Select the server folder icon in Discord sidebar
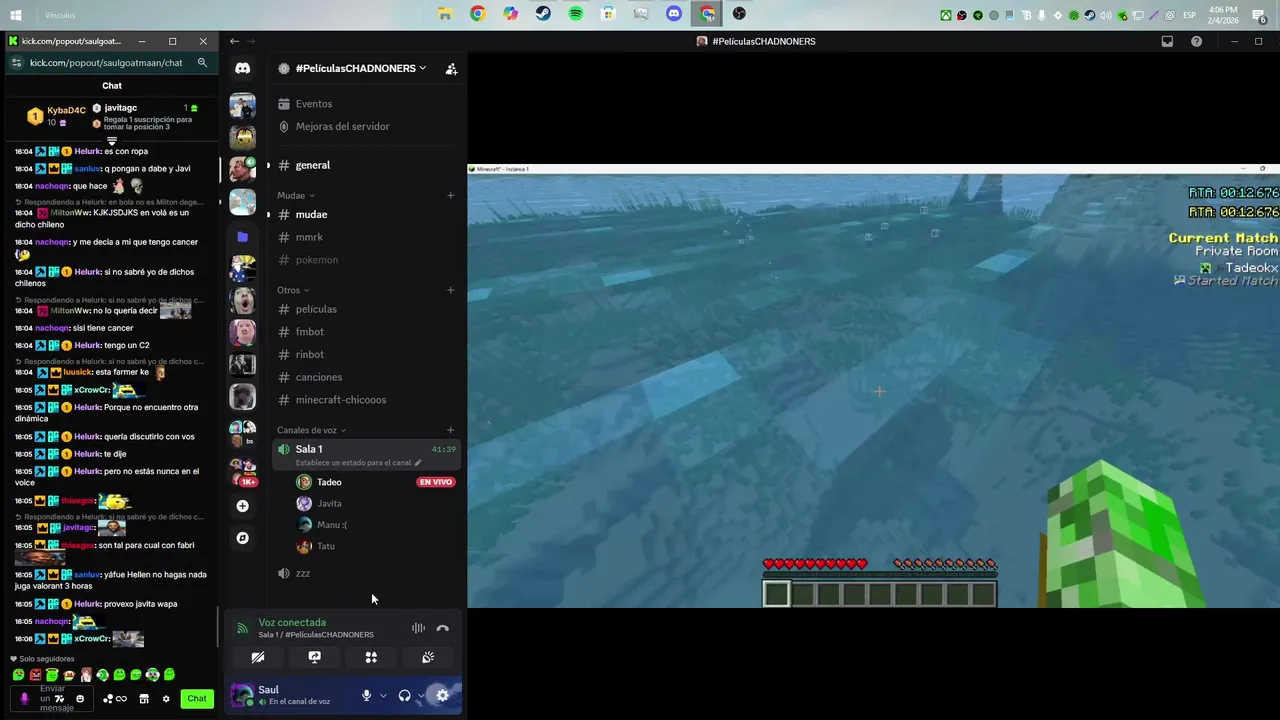 tap(242, 237)
